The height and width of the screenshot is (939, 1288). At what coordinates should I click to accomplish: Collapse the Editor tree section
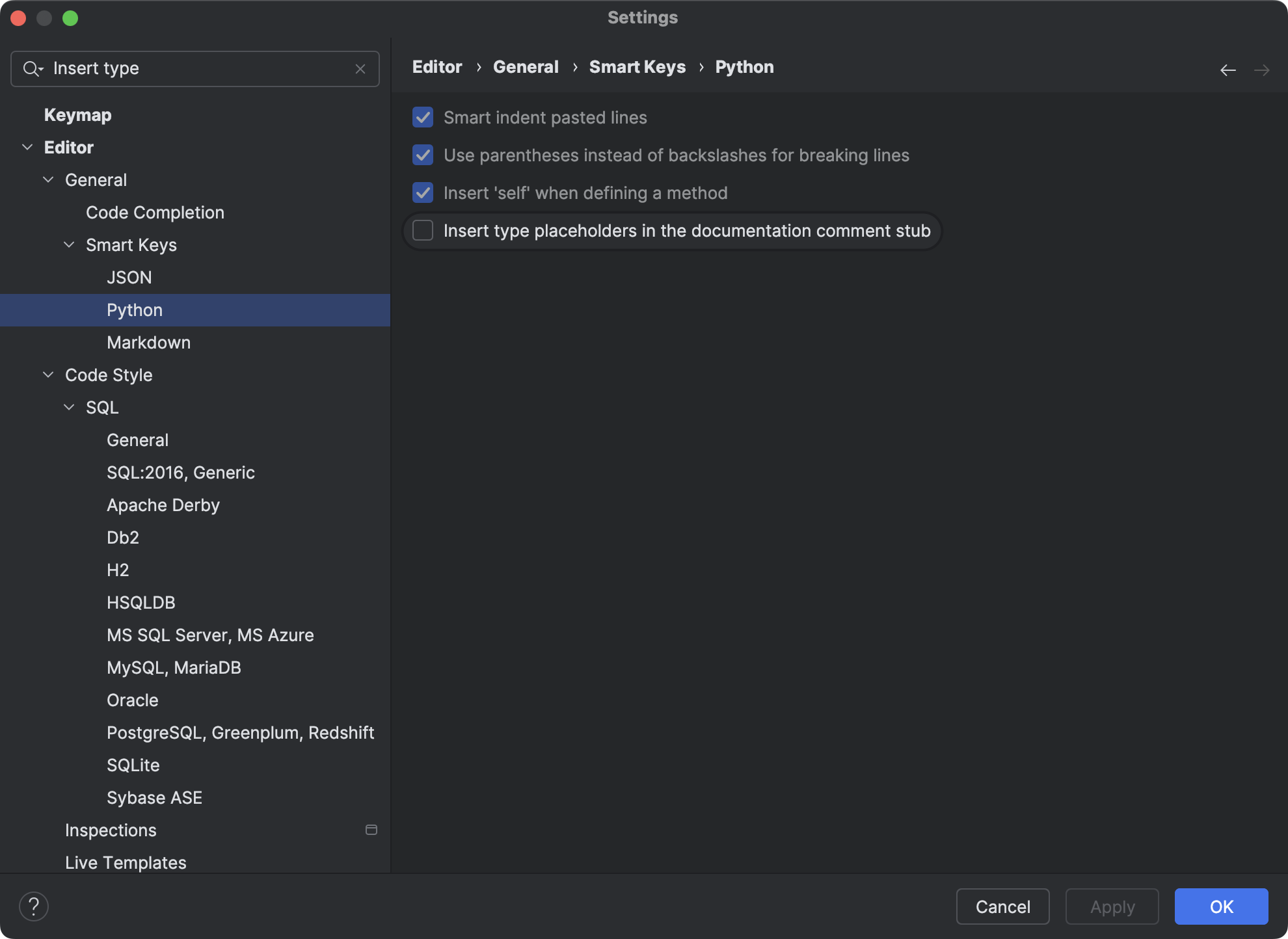(x=27, y=147)
